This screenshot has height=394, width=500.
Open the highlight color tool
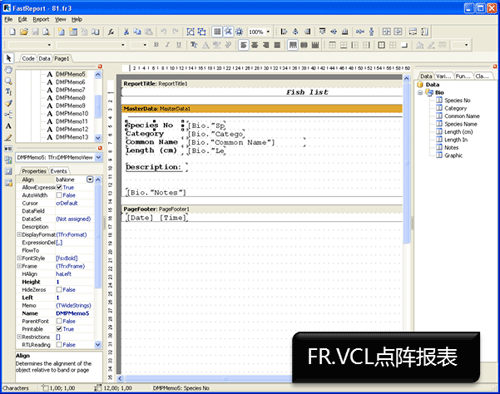pos(217,45)
